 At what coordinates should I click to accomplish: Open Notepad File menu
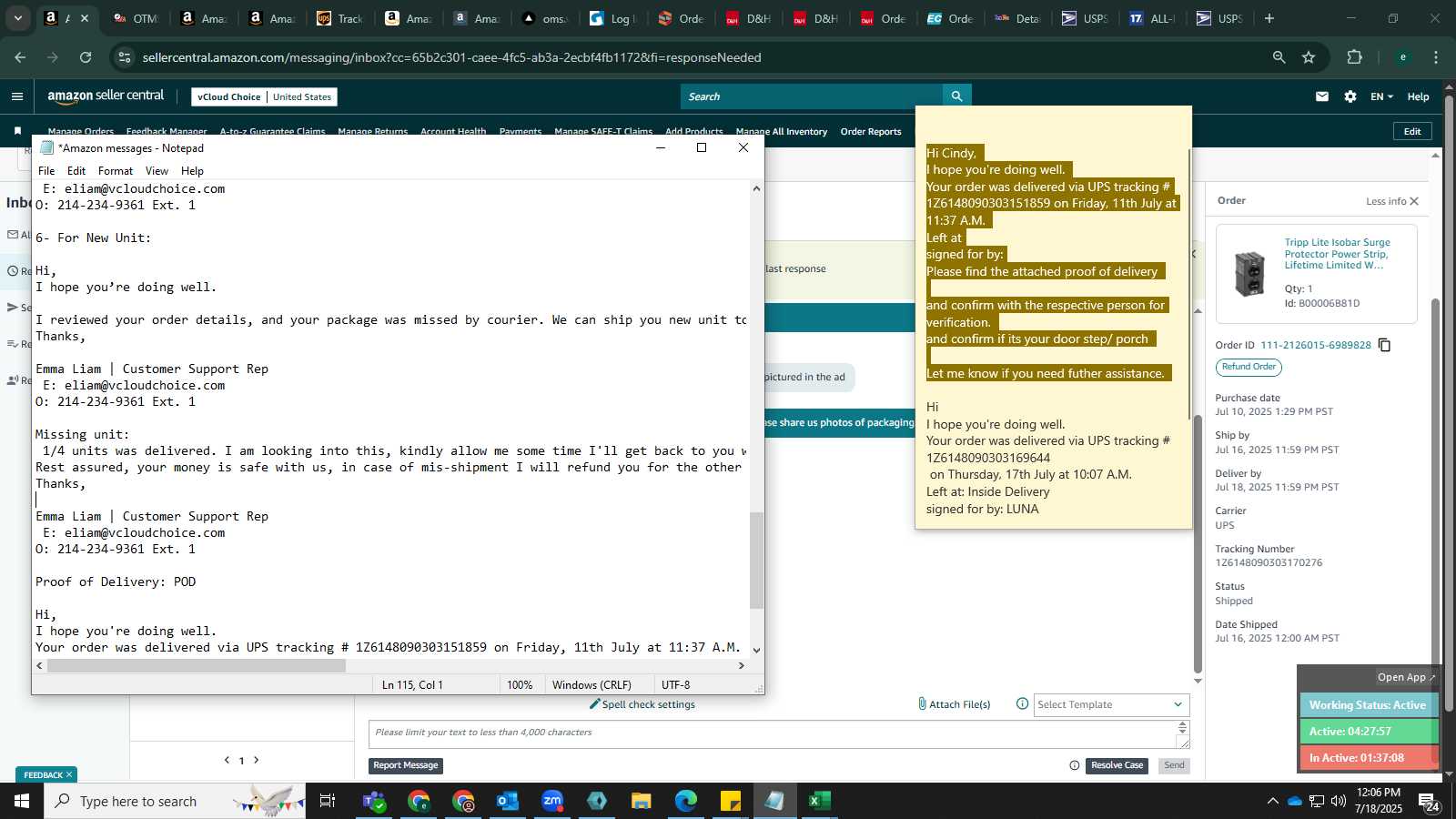click(x=46, y=171)
